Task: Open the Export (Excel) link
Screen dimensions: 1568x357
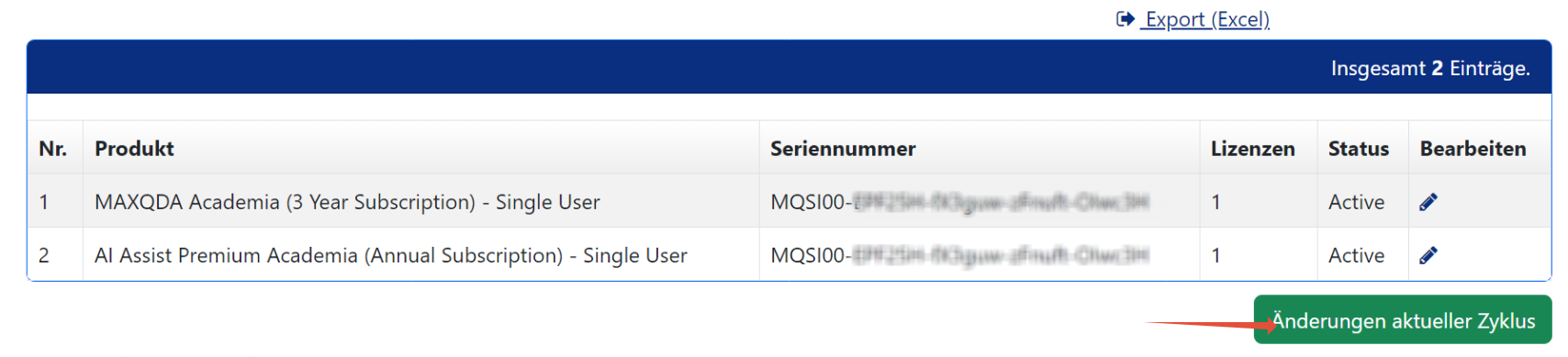Action: [1205, 19]
